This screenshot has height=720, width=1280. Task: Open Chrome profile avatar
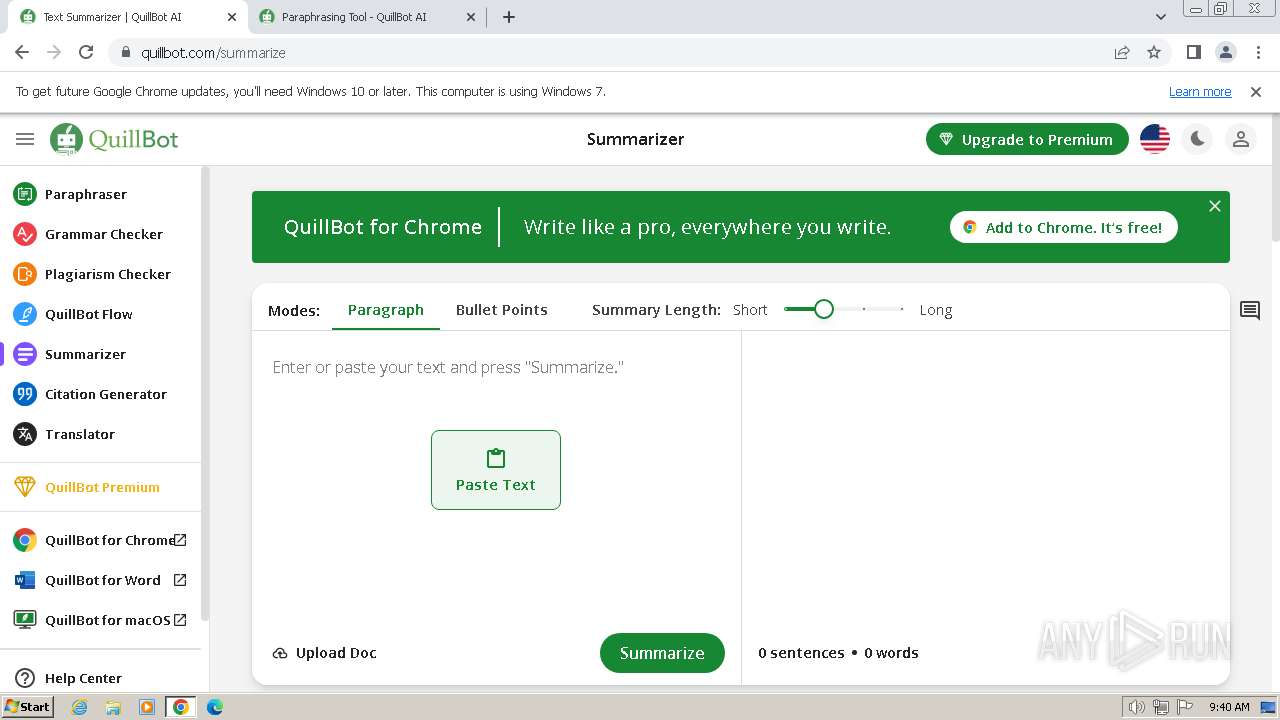click(x=1226, y=52)
